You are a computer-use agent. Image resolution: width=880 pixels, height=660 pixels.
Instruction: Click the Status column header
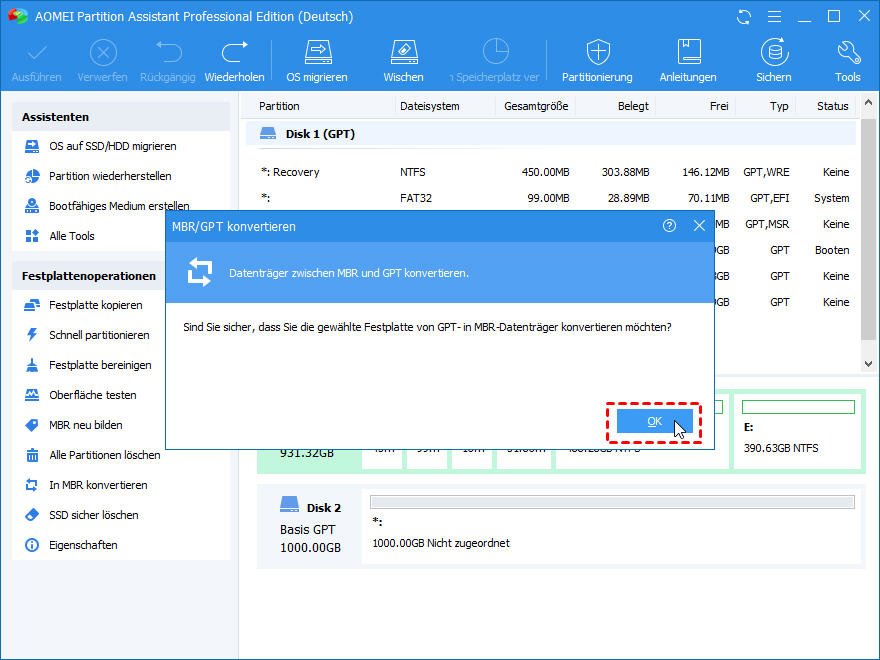(832, 106)
